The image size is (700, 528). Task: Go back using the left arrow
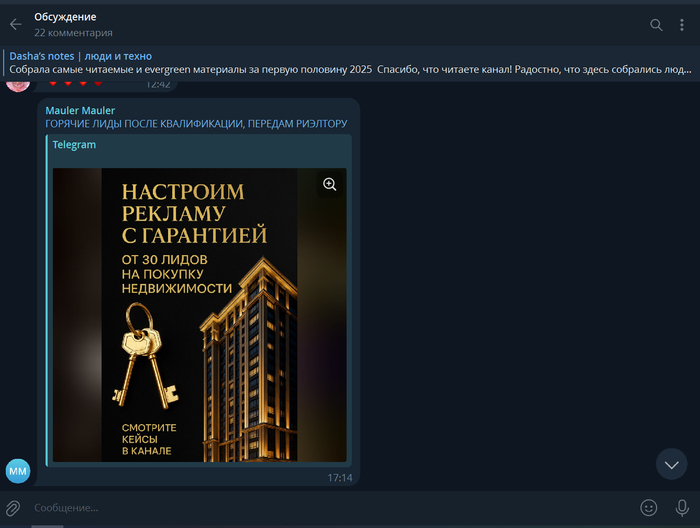click(15, 24)
